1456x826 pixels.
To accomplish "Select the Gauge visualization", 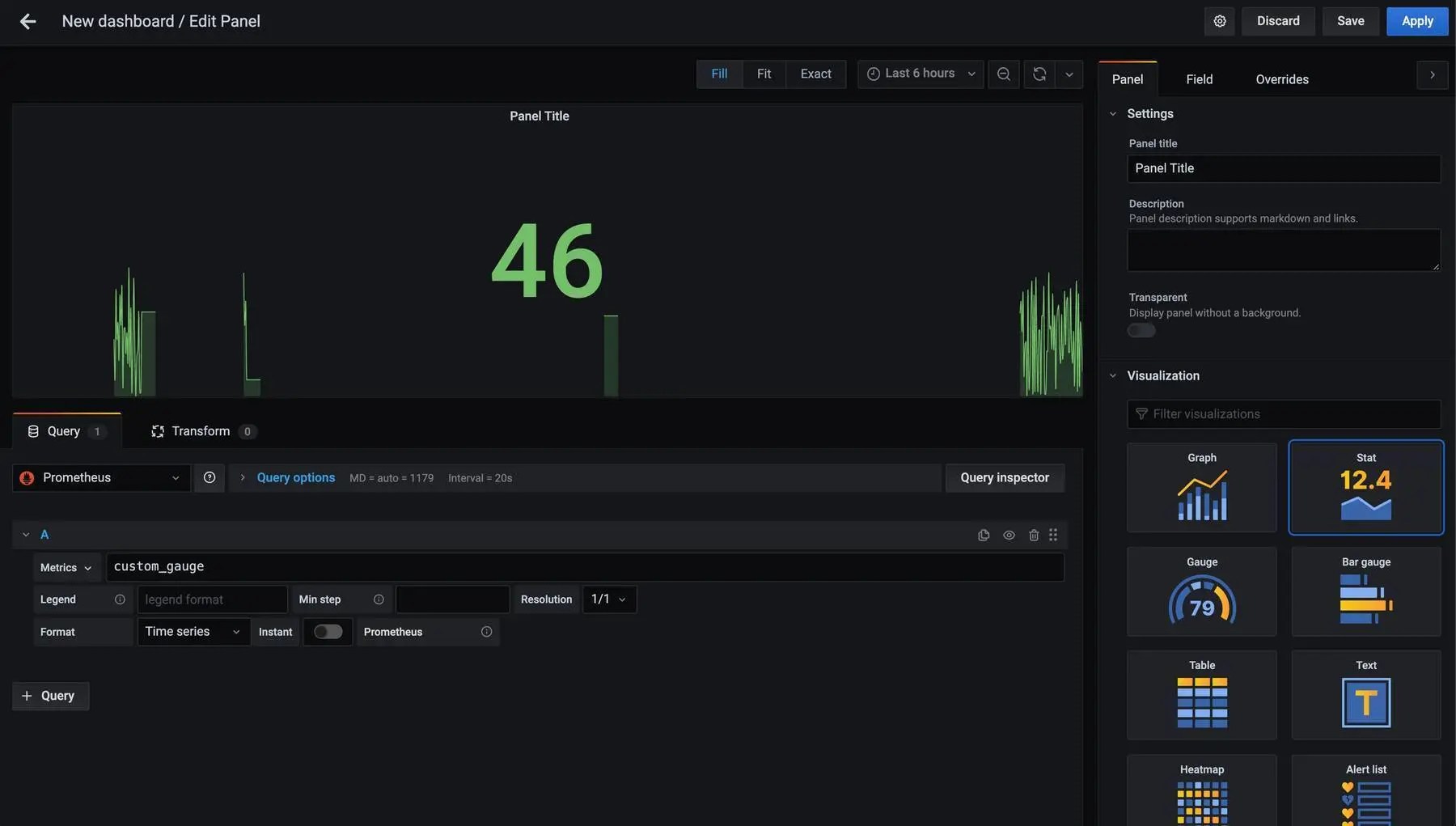I will [1201, 591].
